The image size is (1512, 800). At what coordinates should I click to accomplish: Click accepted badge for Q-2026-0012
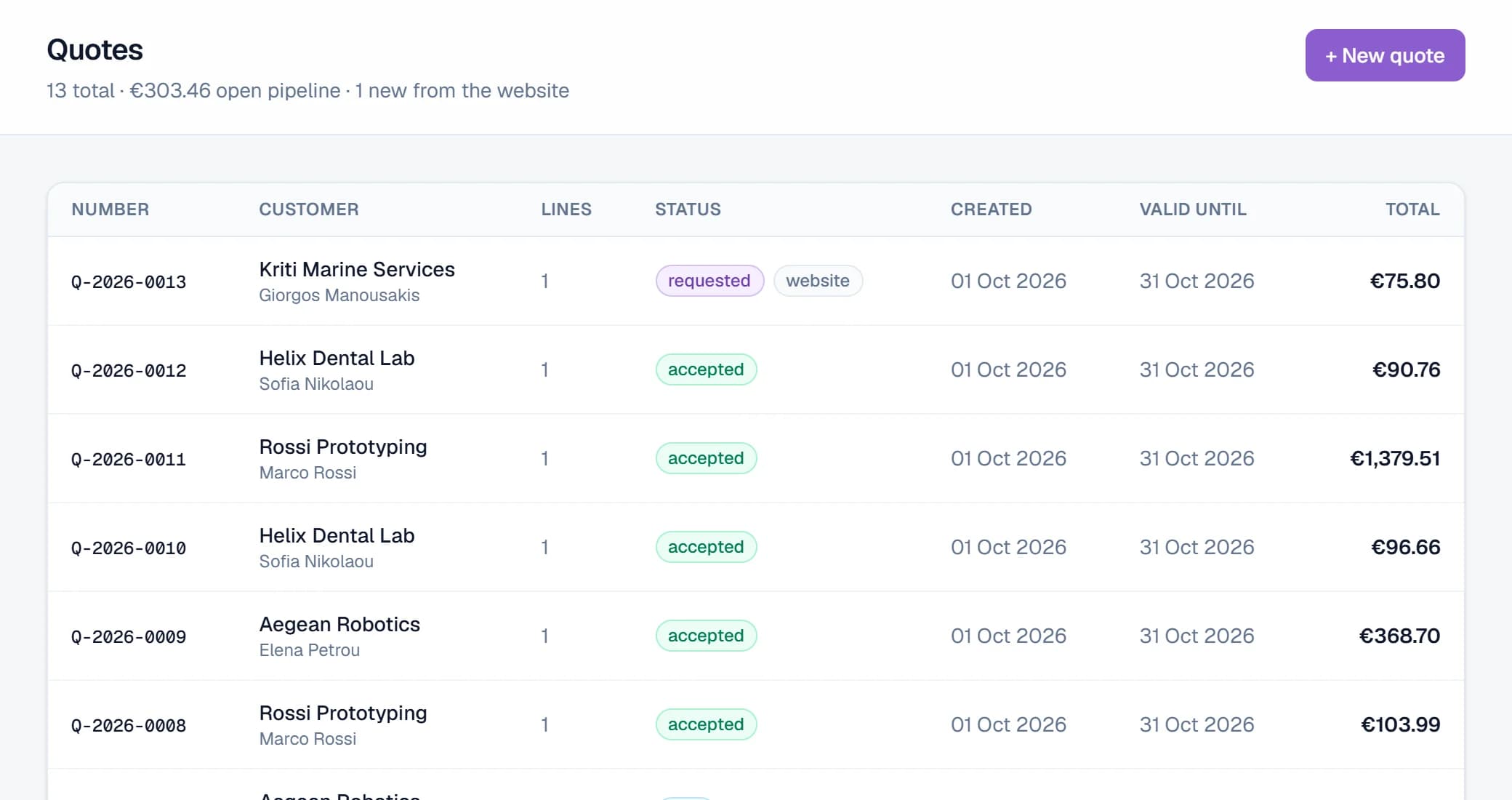point(706,369)
